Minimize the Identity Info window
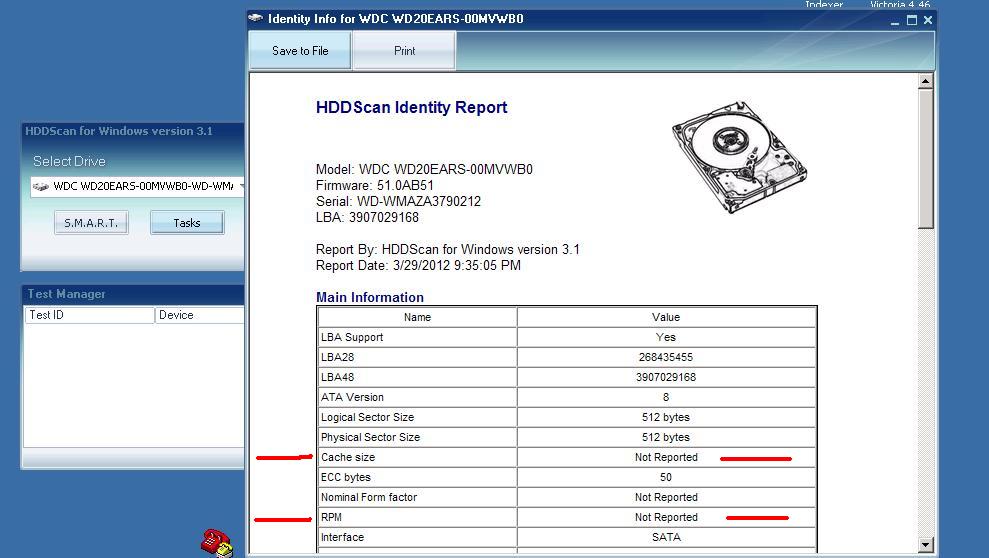The width and height of the screenshot is (989, 558). tap(895, 20)
